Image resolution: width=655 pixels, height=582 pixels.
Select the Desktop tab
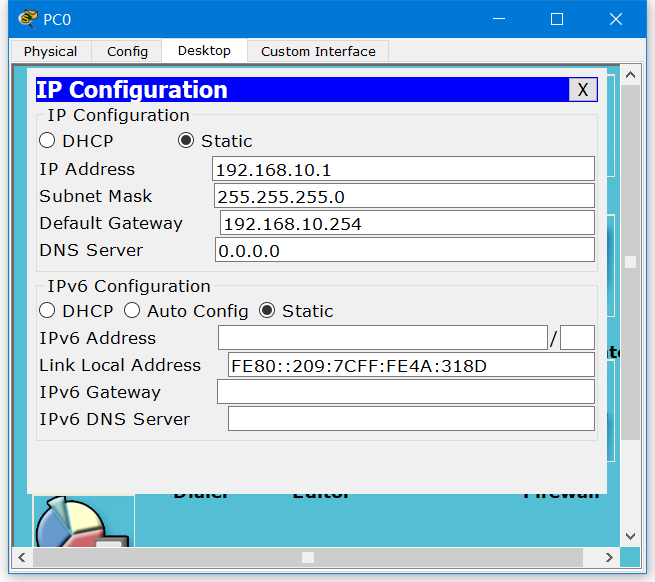(x=204, y=51)
